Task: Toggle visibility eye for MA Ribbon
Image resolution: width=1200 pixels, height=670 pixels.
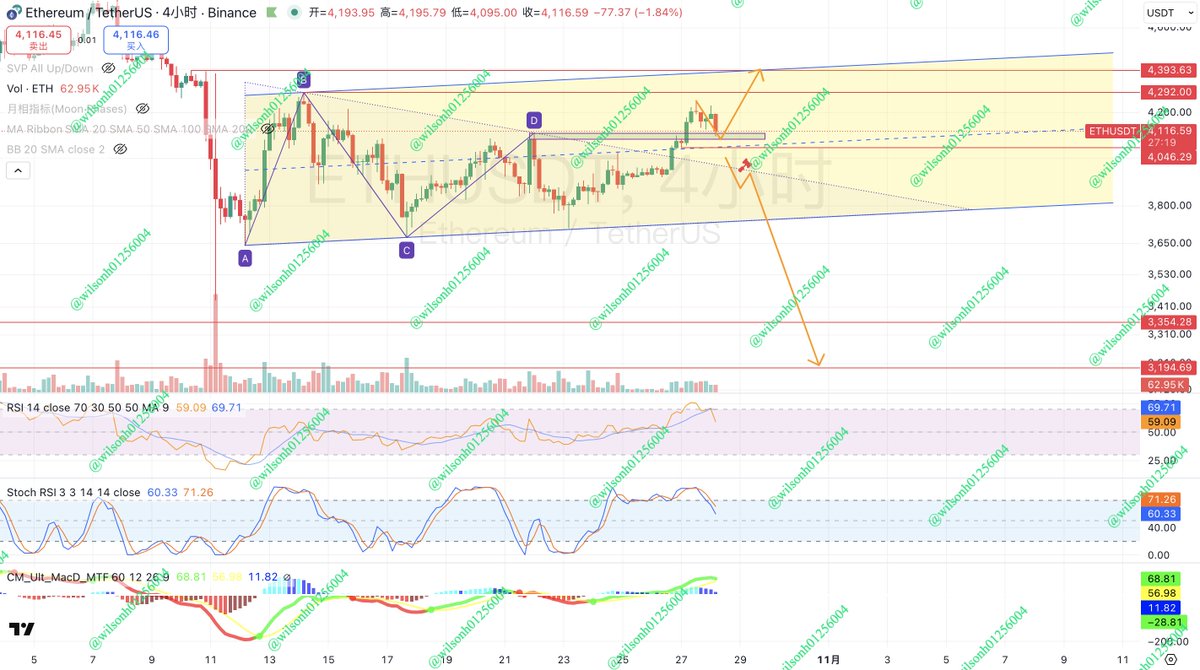Action: (x=268, y=129)
